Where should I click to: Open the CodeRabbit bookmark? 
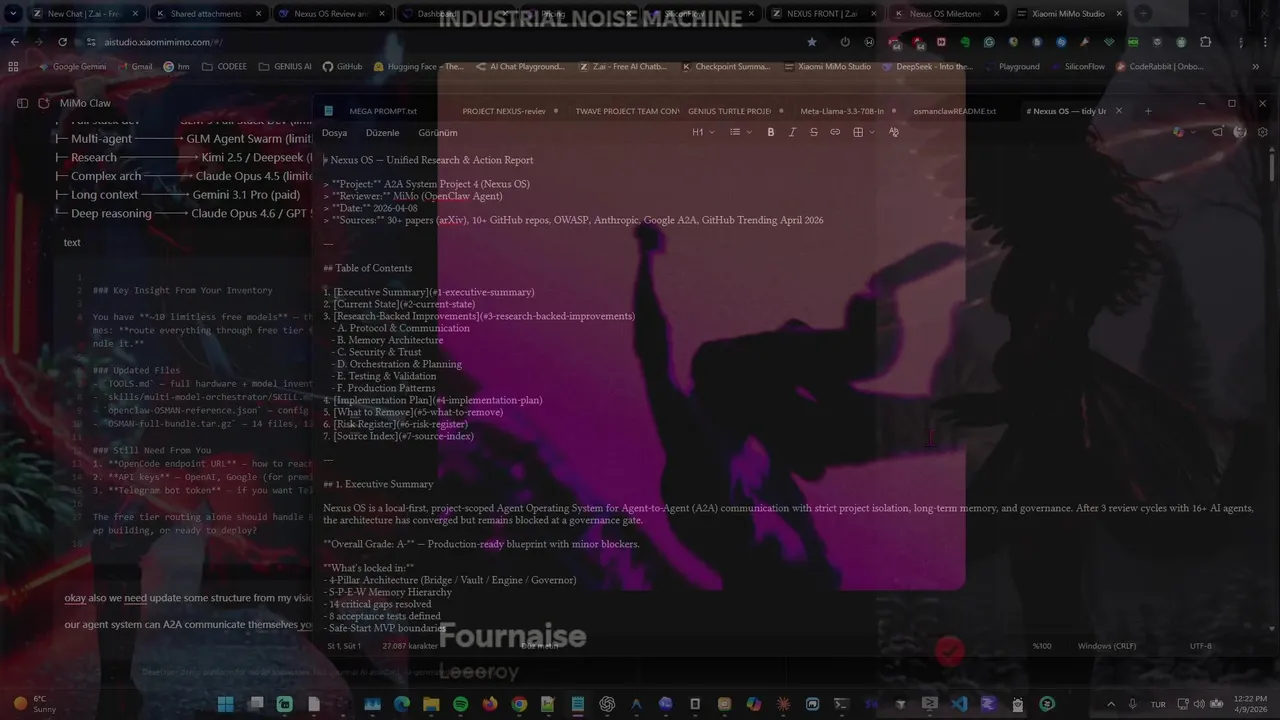(x=1159, y=66)
